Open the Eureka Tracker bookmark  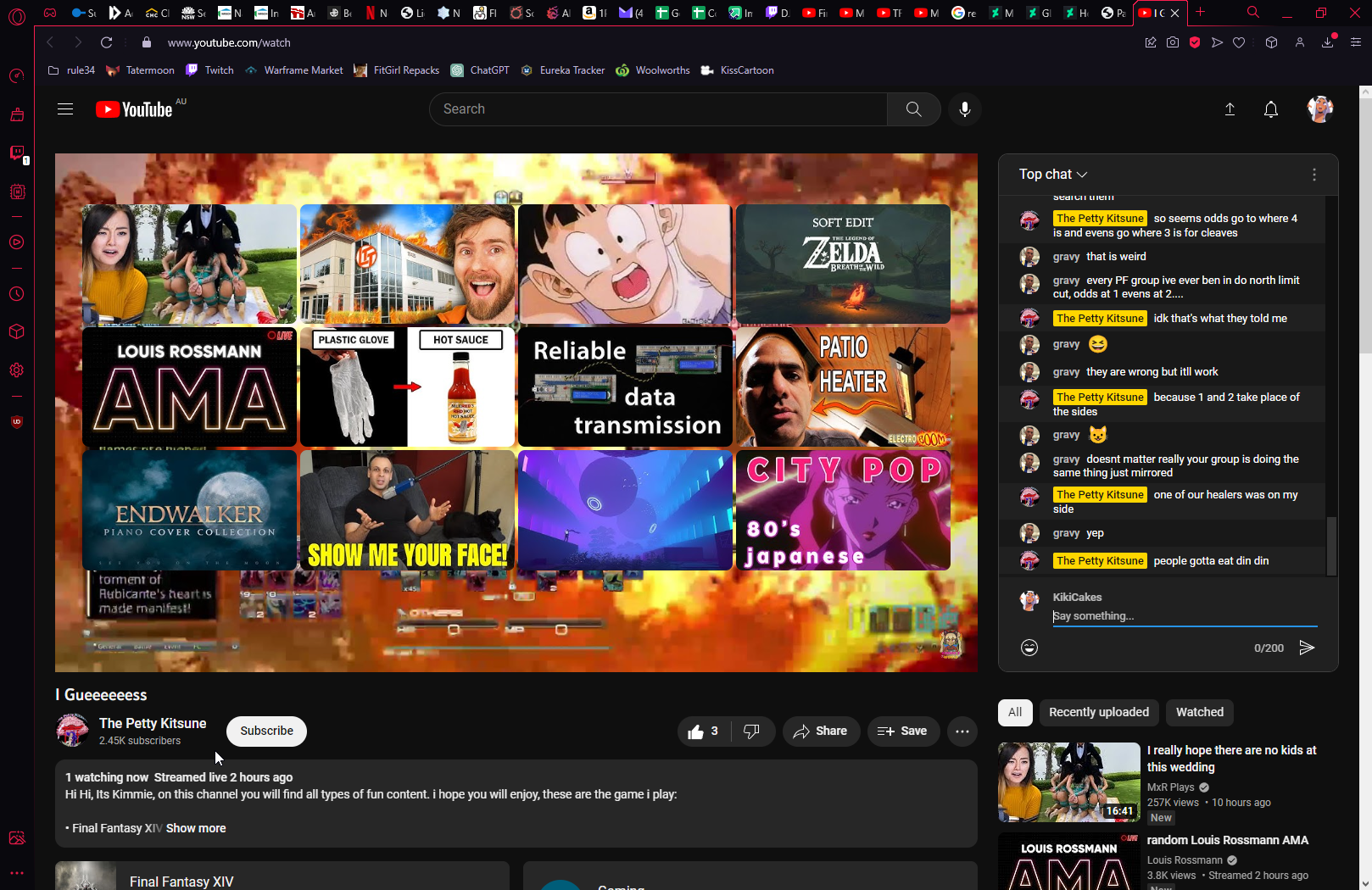pos(563,70)
